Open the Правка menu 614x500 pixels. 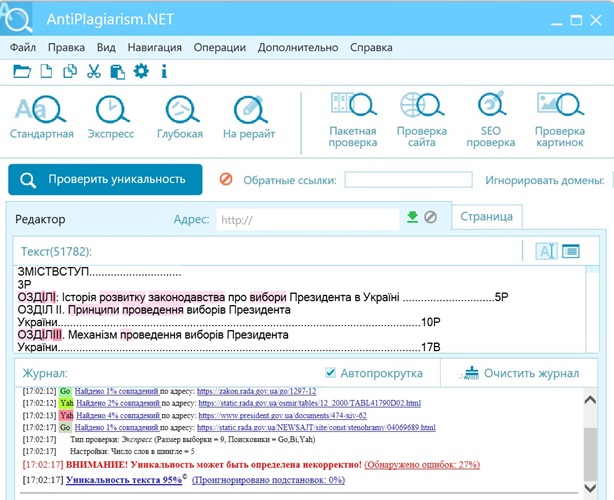(66, 47)
